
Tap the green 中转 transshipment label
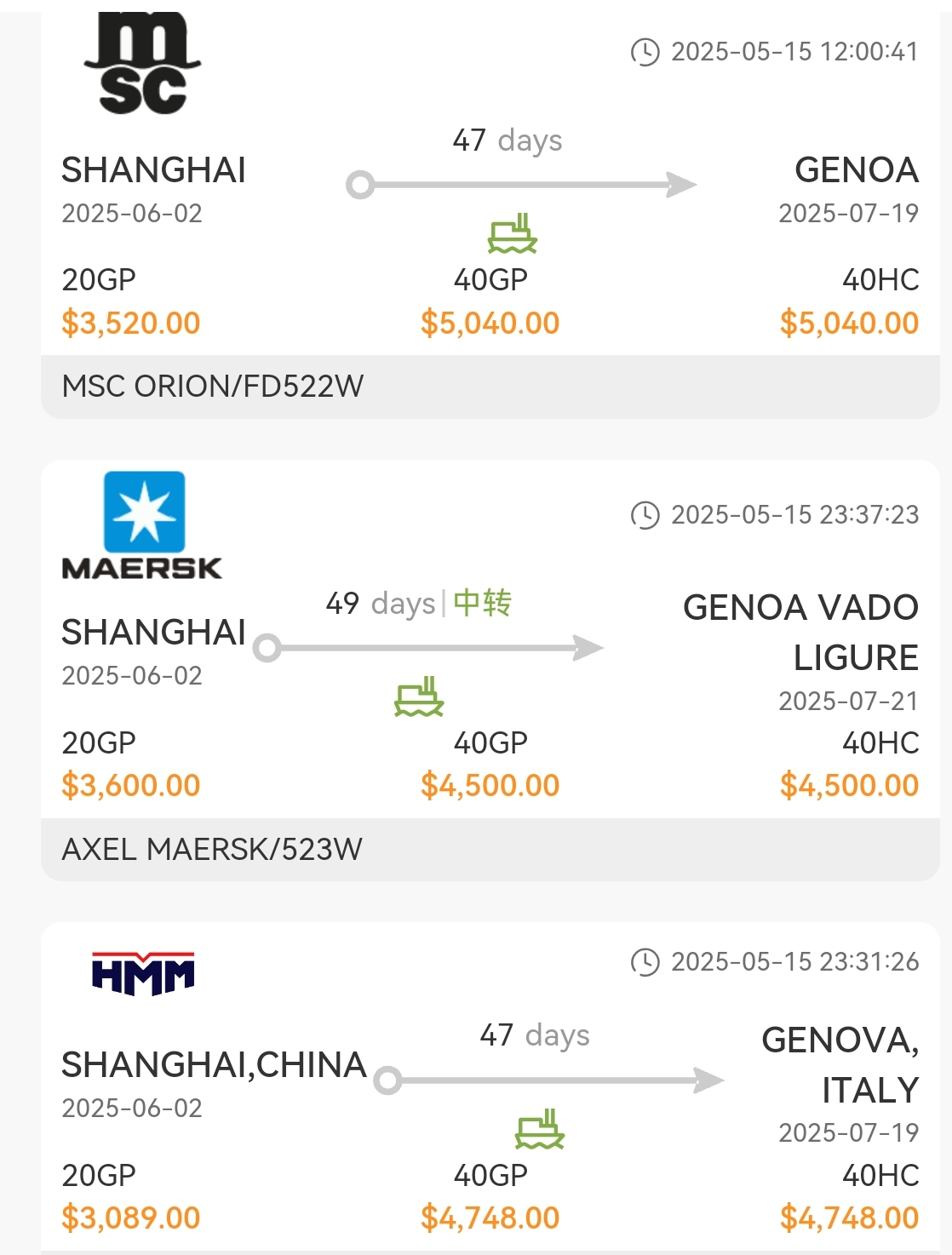coord(482,603)
